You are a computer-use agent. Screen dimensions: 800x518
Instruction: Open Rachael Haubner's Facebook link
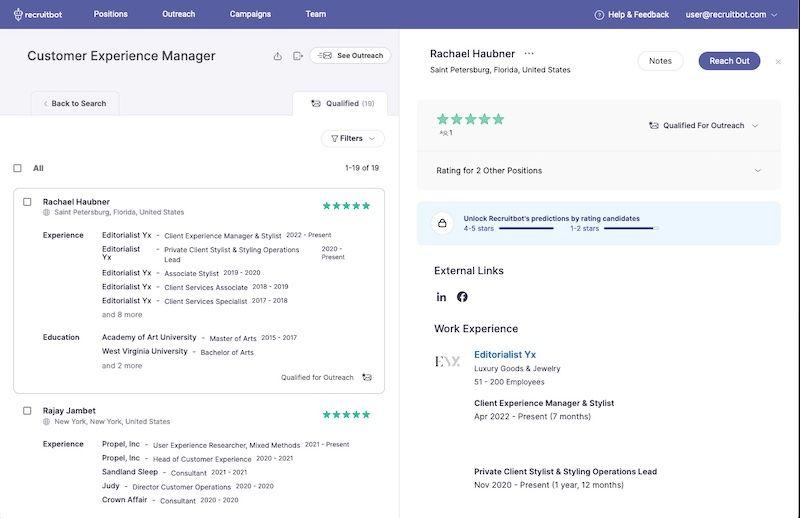462,297
